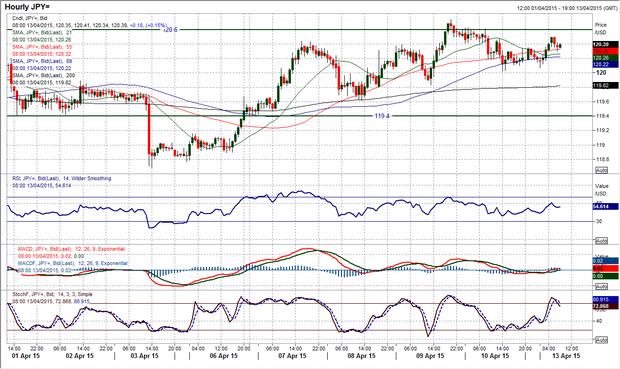Select the SMA 21 legend entry

point(42,32)
